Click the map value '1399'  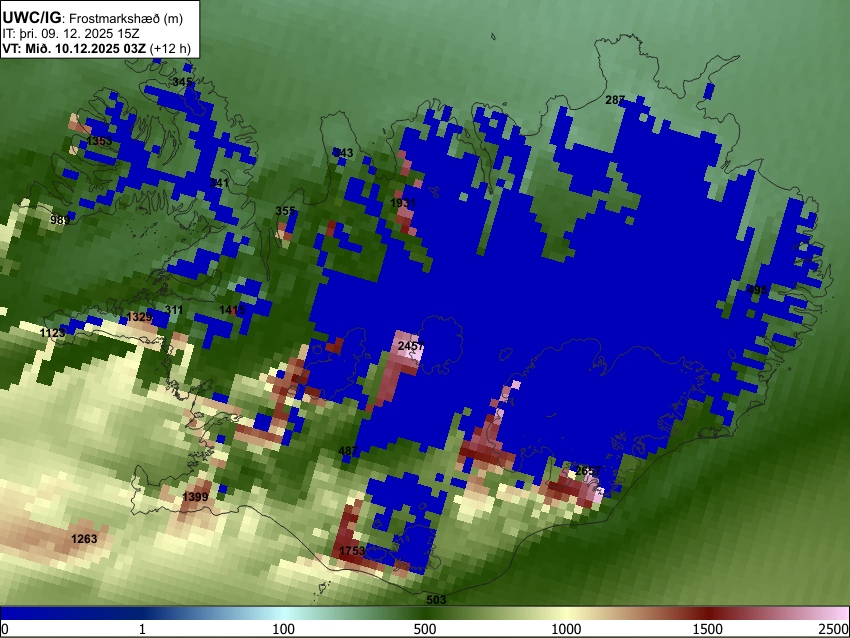[x=195, y=497]
